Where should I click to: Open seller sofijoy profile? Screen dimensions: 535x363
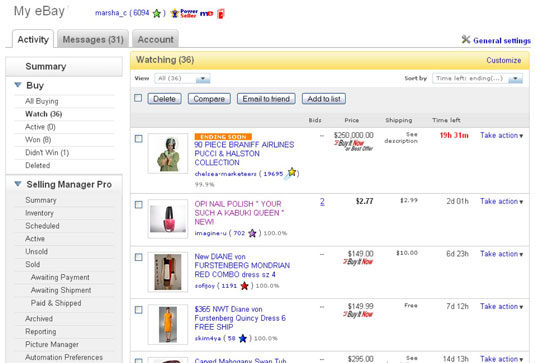coord(205,286)
